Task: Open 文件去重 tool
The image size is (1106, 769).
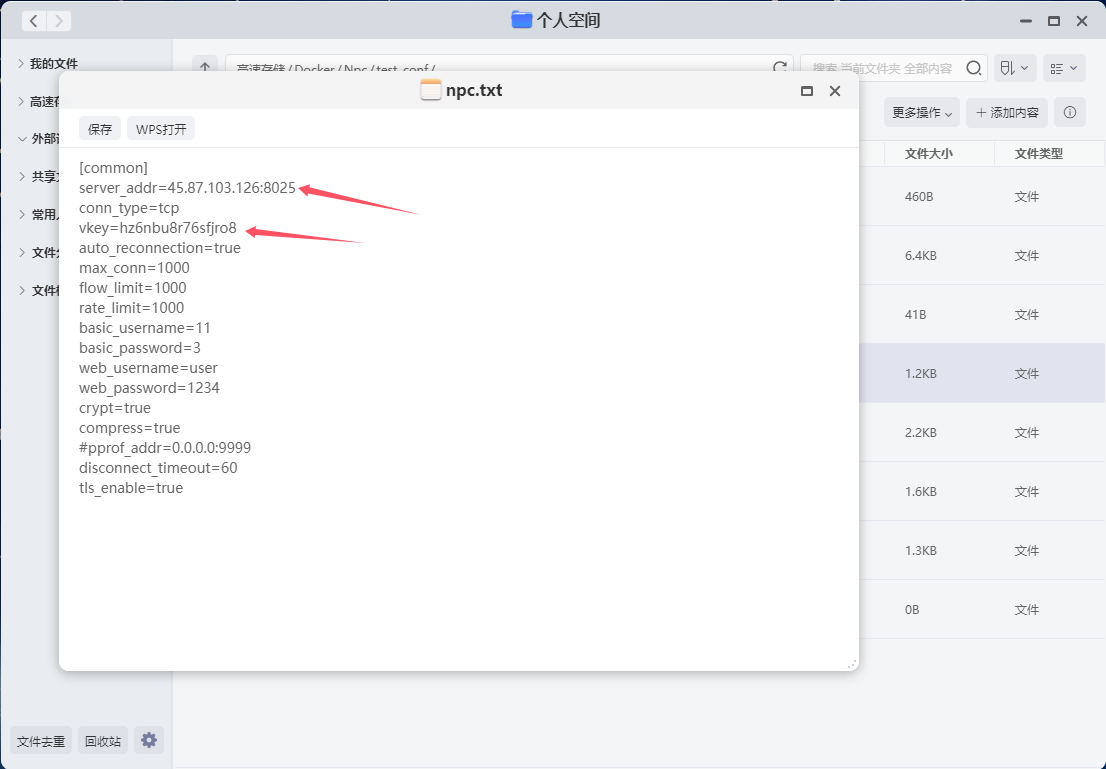Action: point(41,741)
